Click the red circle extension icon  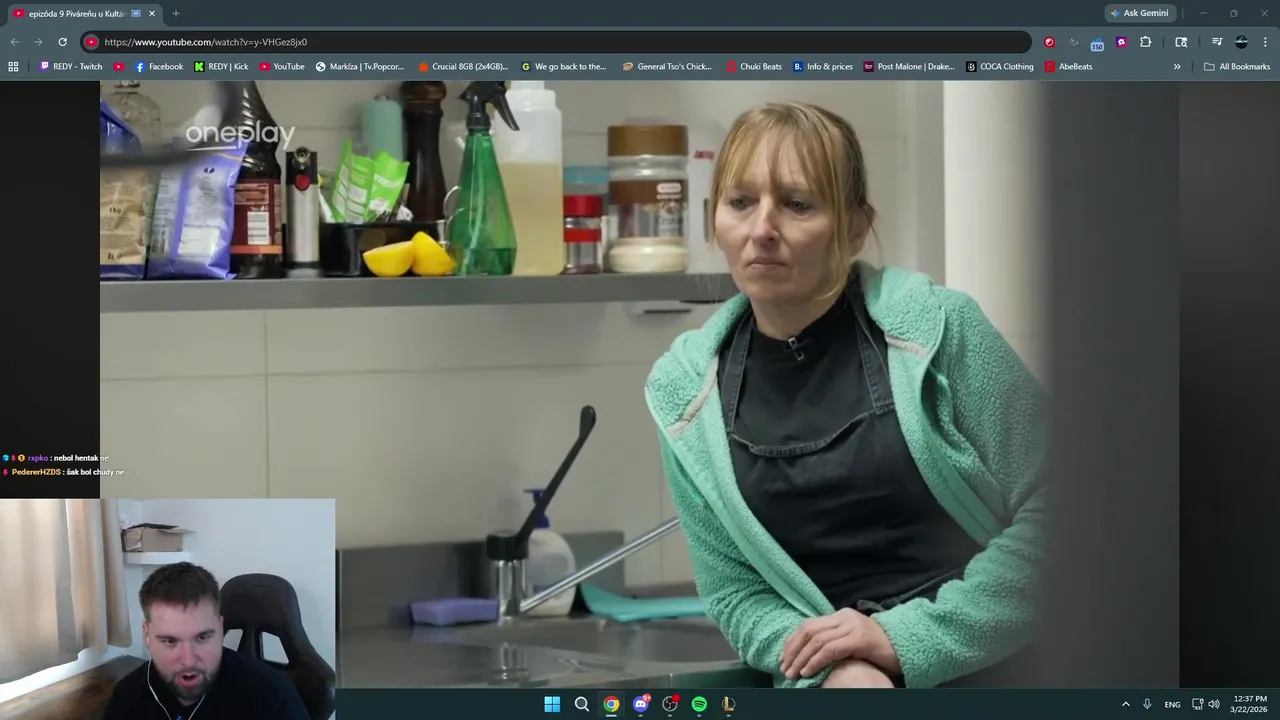coord(1049,42)
